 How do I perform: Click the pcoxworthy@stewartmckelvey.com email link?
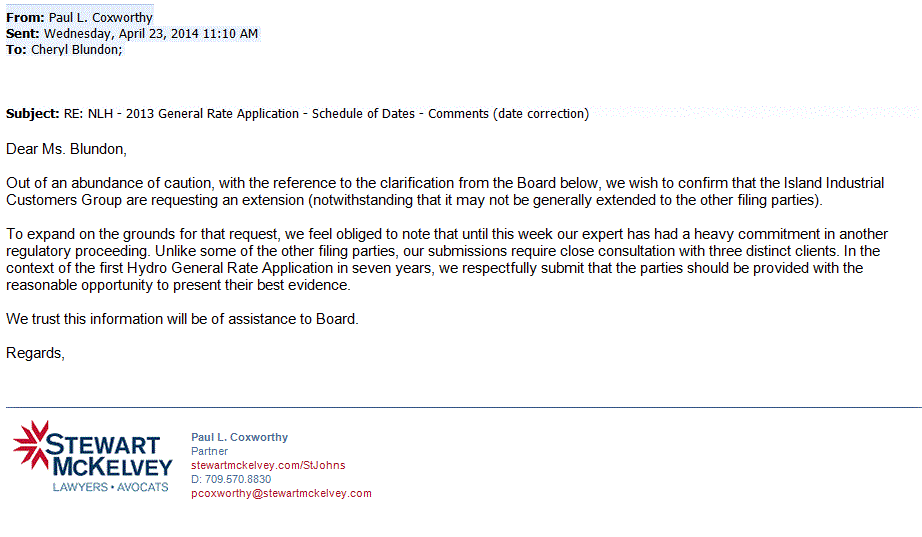[x=281, y=493]
